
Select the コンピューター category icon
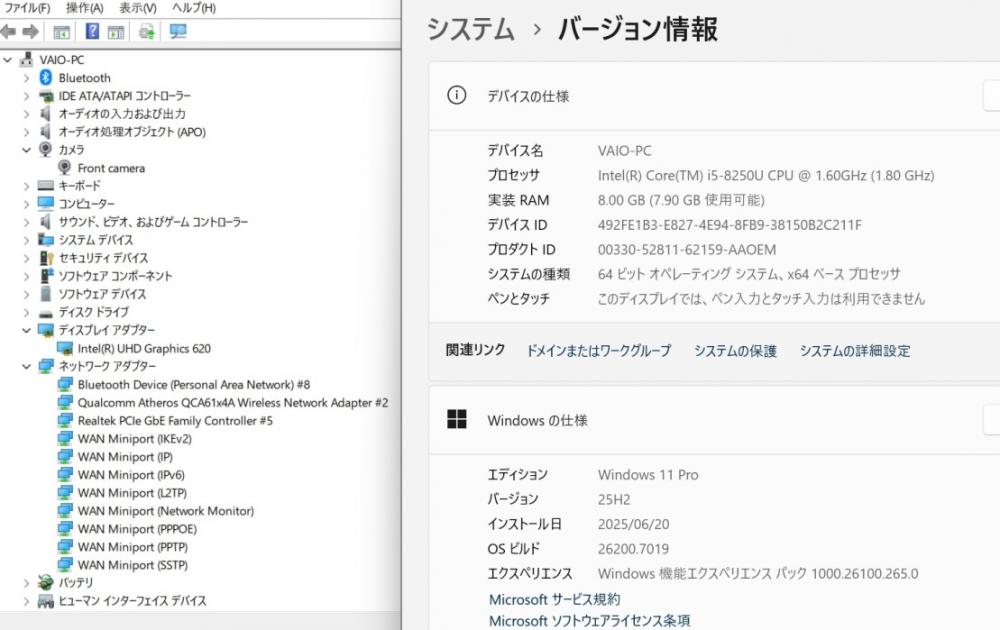click(x=45, y=203)
